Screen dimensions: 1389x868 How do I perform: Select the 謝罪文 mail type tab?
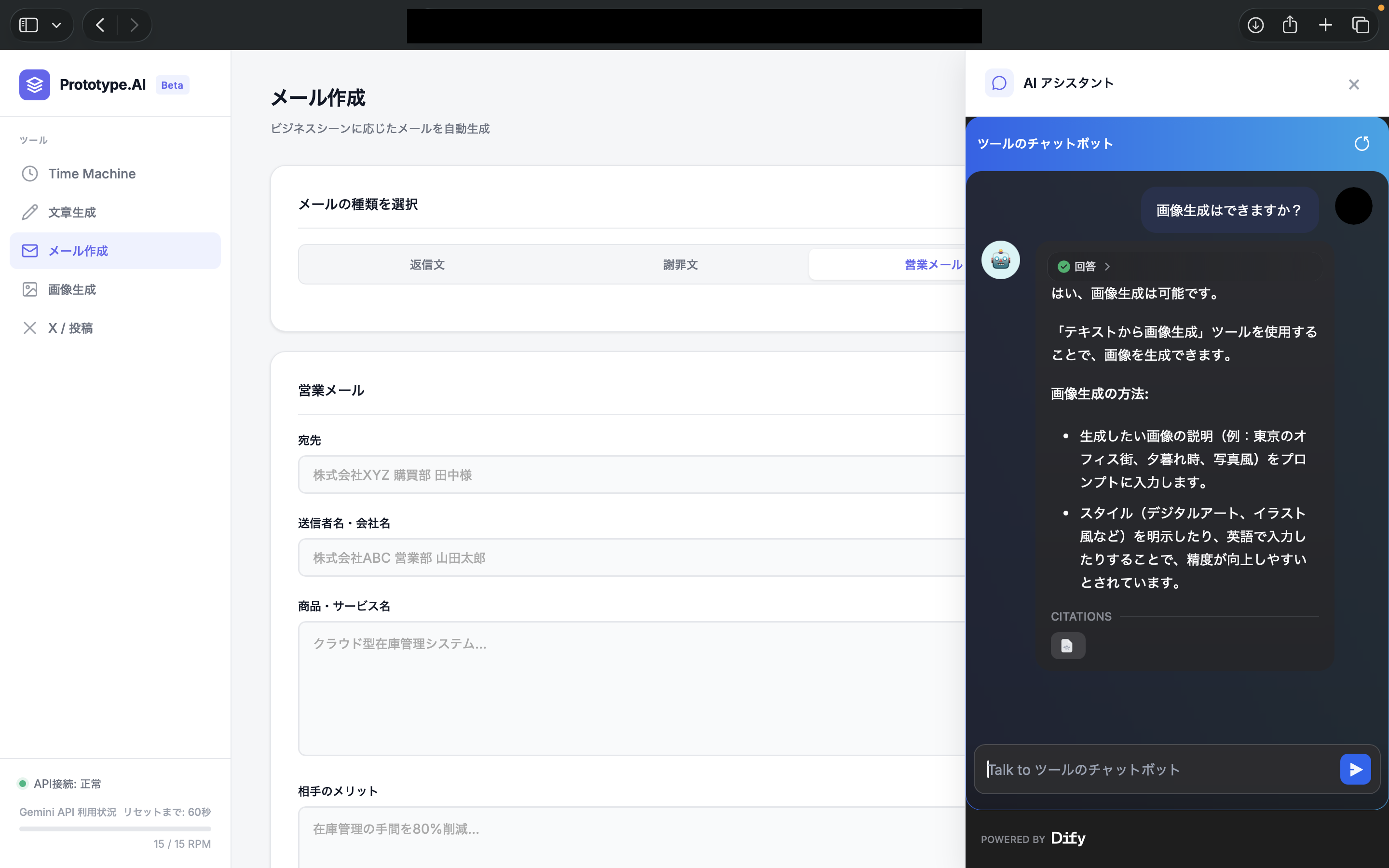pos(681,265)
